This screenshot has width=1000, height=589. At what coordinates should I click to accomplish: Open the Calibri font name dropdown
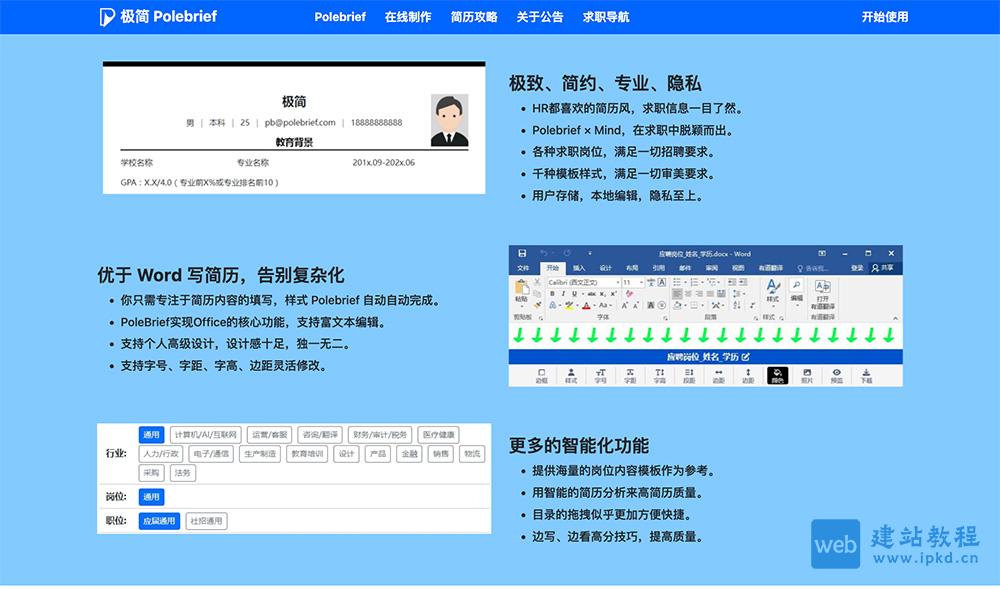point(582,282)
